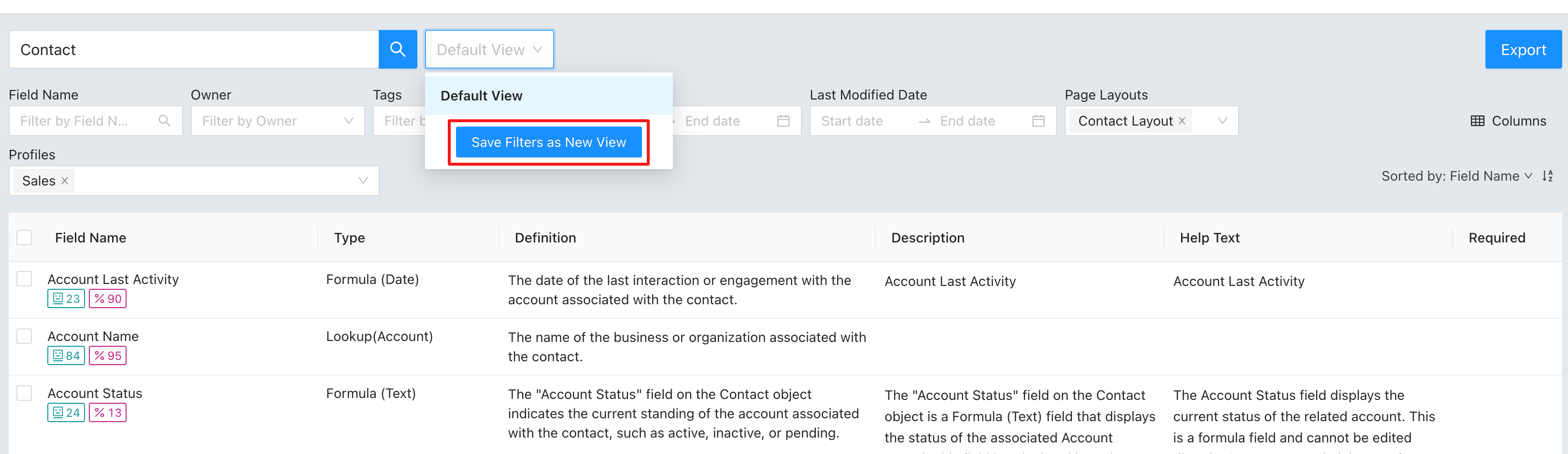The height and width of the screenshot is (454, 1568).
Task: Open the Filter by Owner dropdown
Action: coord(278,120)
